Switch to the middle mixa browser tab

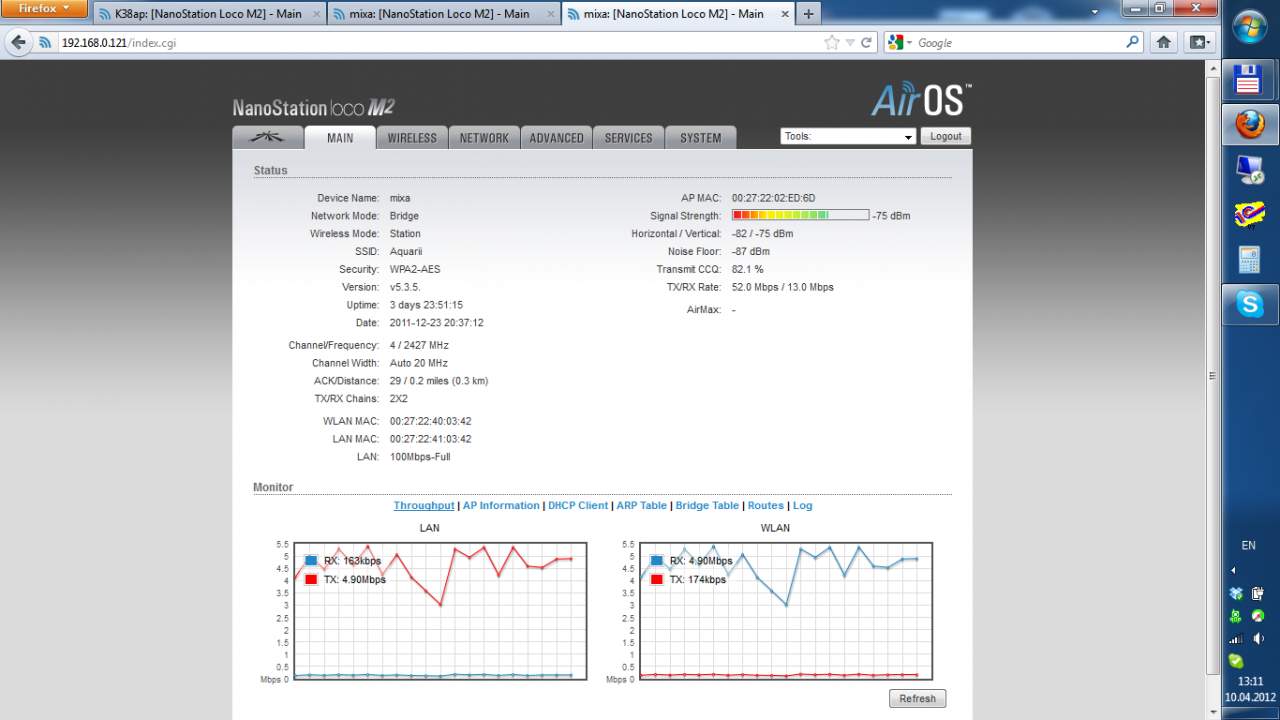coord(443,14)
